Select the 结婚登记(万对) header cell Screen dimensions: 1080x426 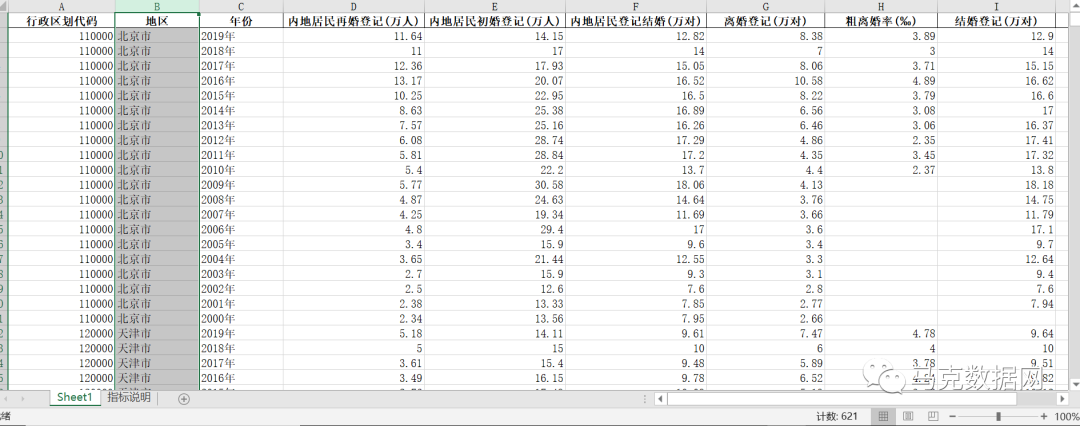click(997, 21)
